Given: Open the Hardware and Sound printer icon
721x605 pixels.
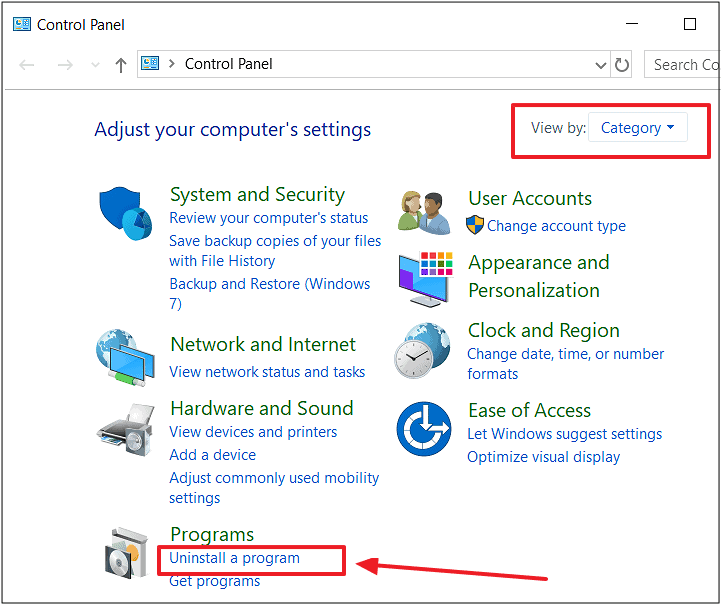Looking at the screenshot, I should [x=125, y=430].
